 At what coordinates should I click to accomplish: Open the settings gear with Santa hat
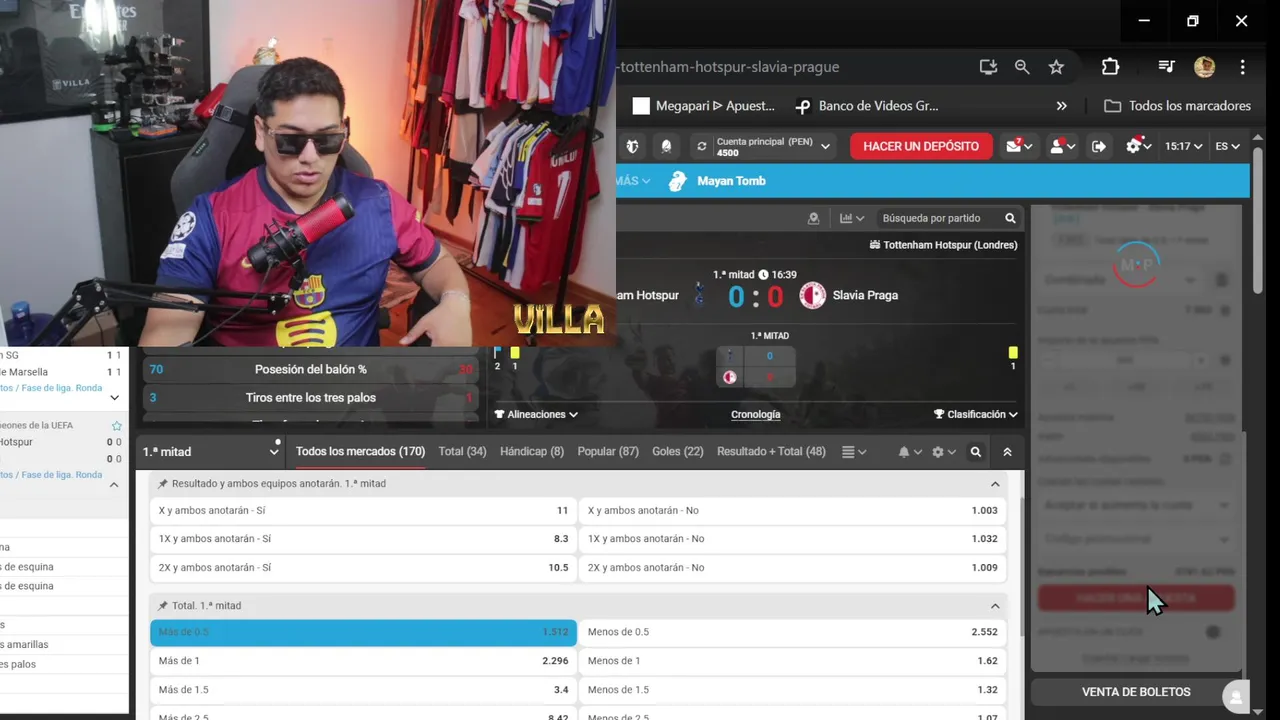[1138, 146]
